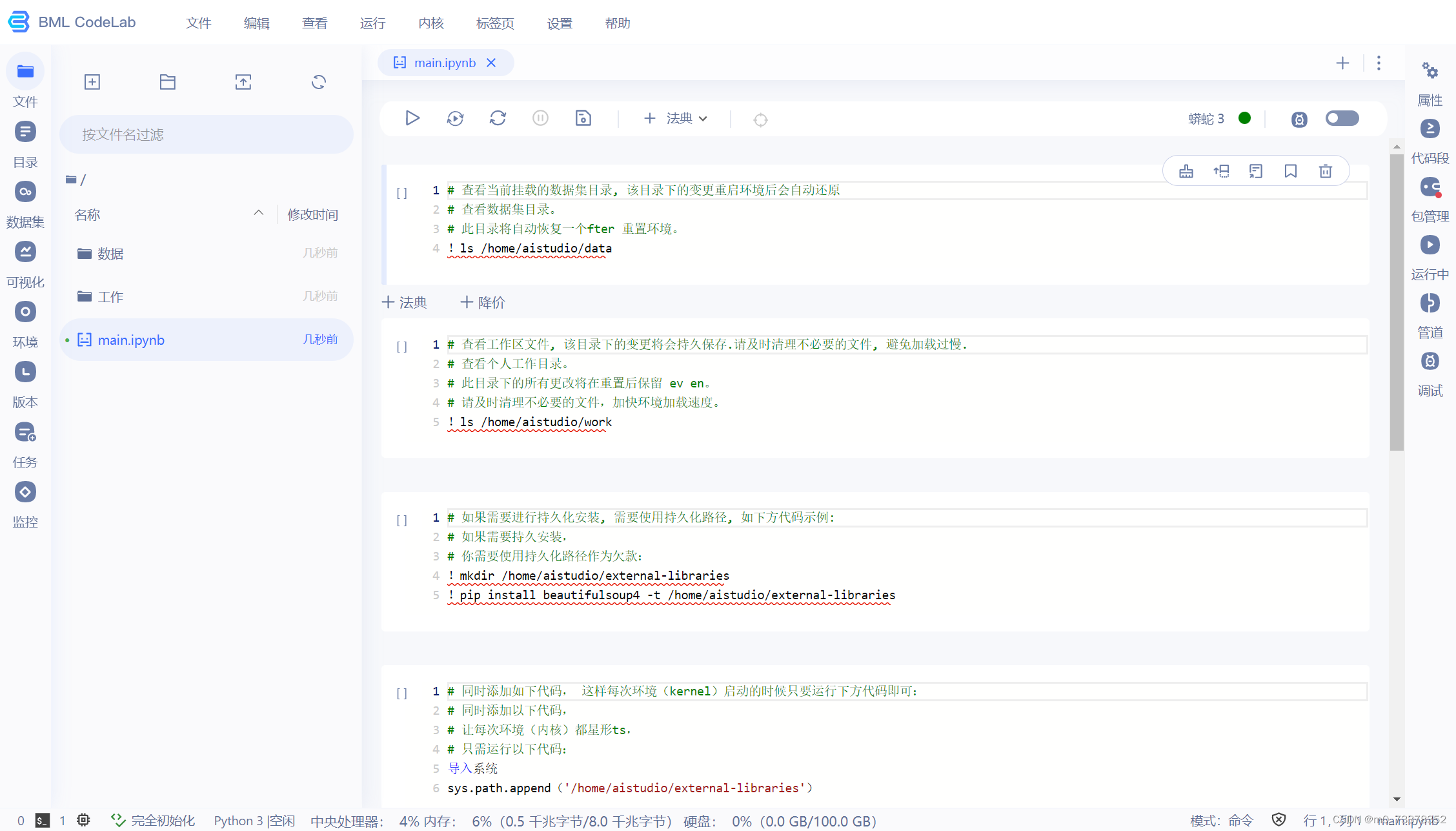Image resolution: width=1456 pixels, height=831 pixels.
Task: Switch to the main.ipynb tab
Action: pyautogui.click(x=444, y=63)
